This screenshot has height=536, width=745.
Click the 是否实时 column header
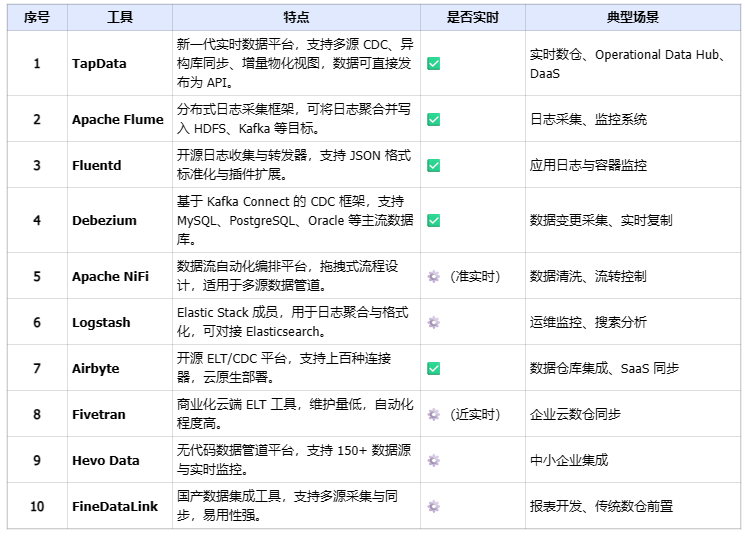tap(472, 18)
